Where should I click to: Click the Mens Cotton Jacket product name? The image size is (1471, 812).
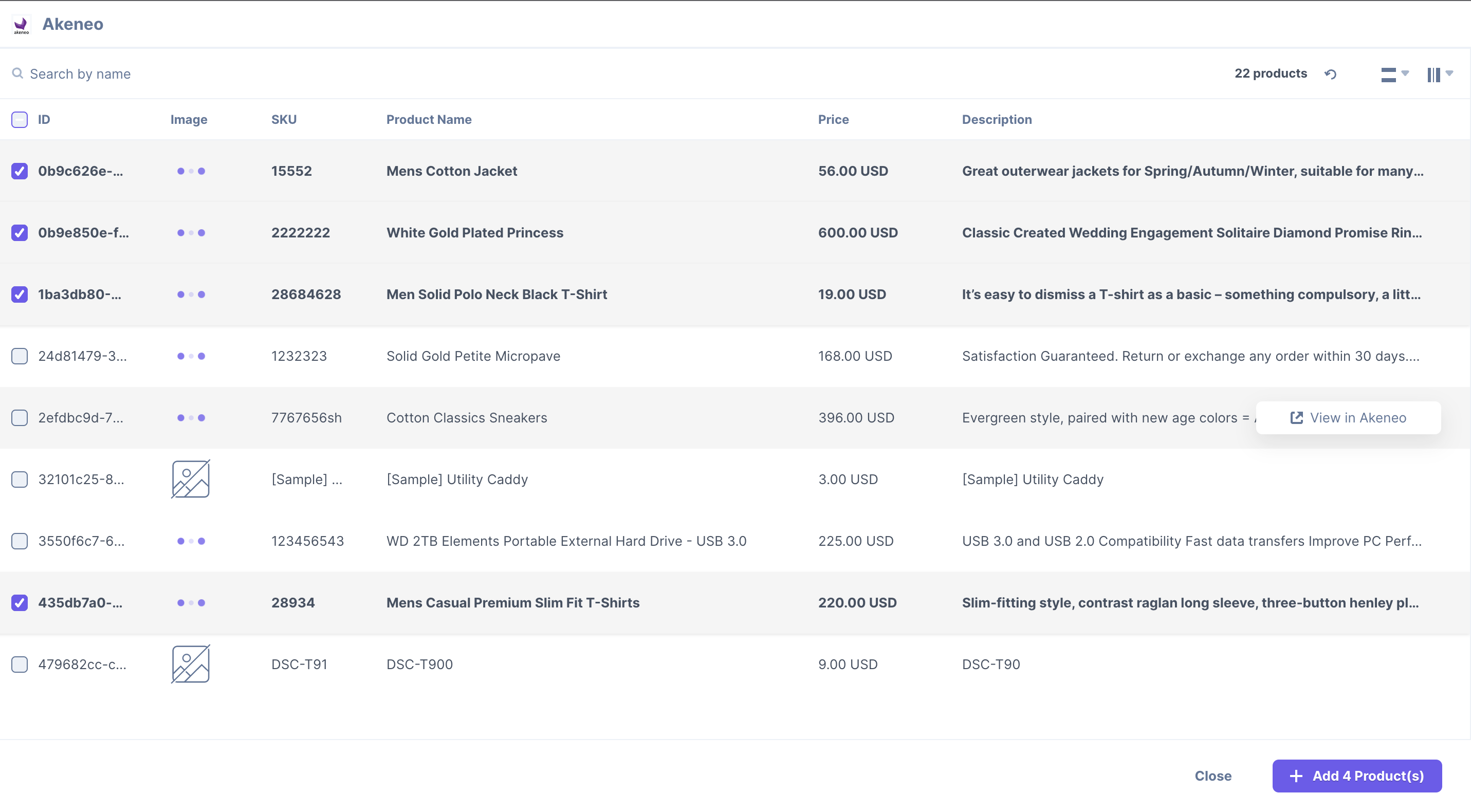tap(452, 171)
